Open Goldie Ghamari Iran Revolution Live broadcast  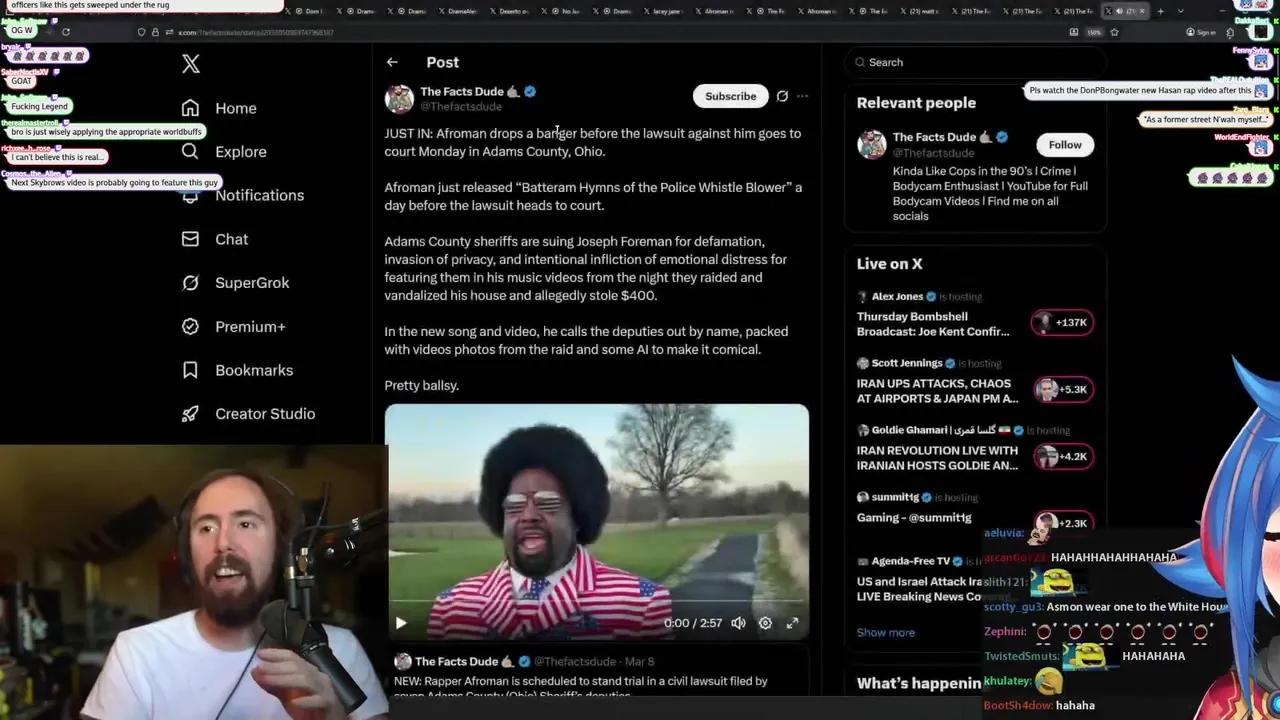pos(937,458)
